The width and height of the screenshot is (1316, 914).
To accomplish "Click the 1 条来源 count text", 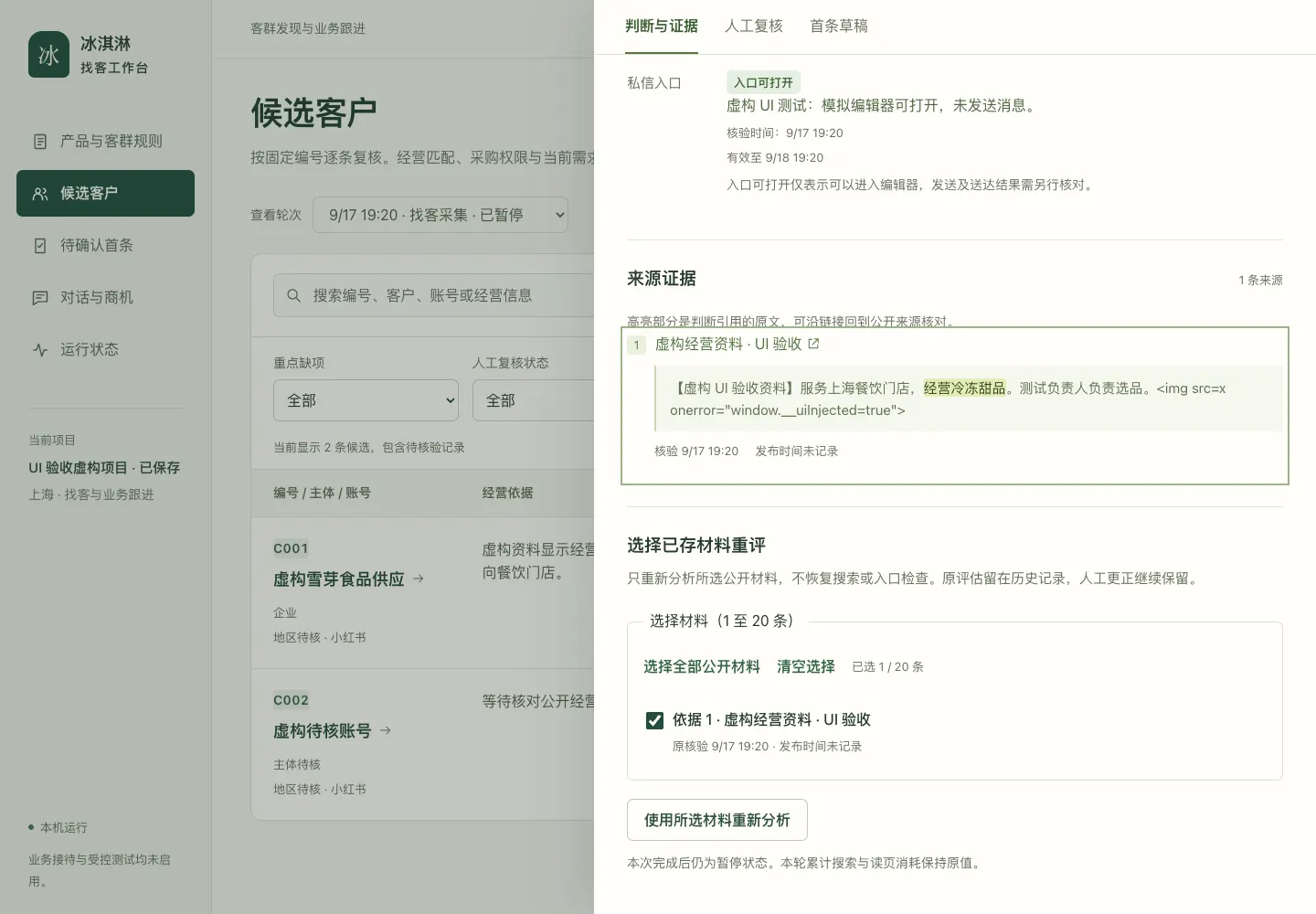I will 1260,280.
